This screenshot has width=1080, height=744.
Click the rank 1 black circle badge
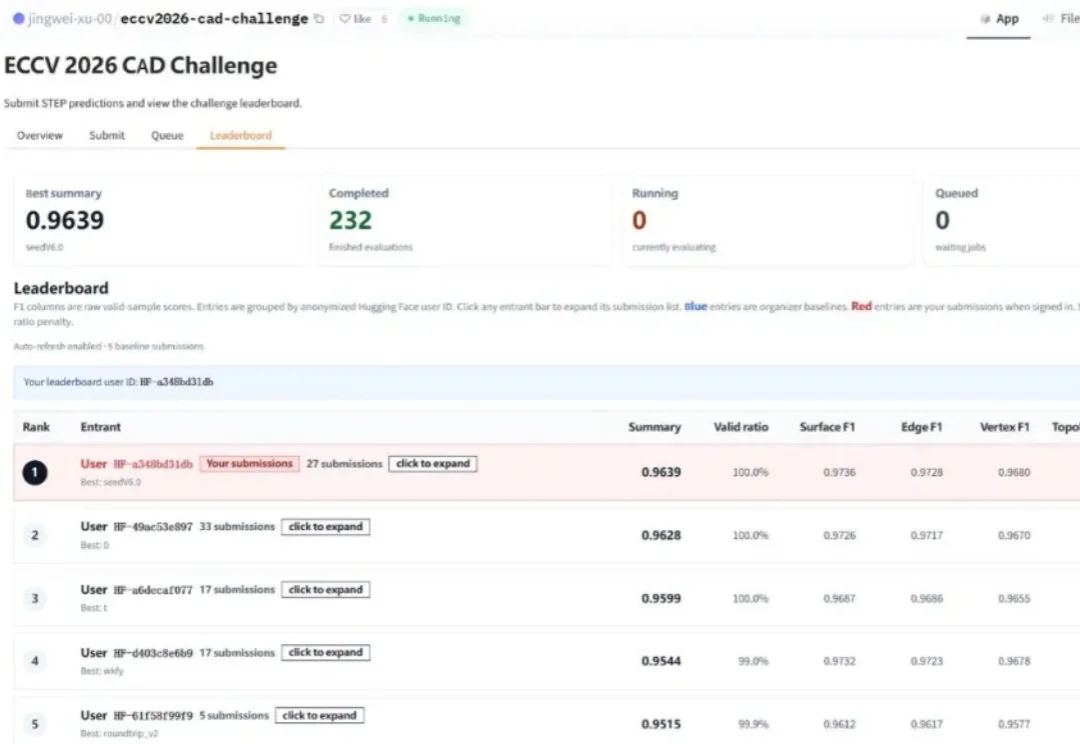[x=35, y=473]
